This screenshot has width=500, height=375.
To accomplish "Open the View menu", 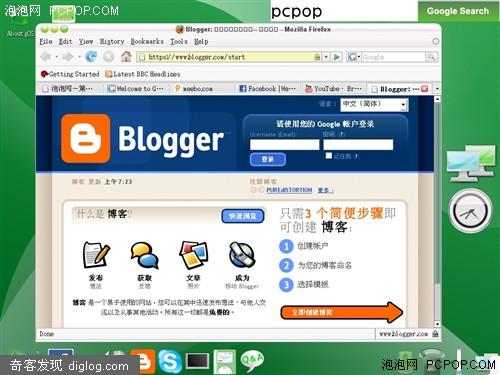I will point(86,42).
